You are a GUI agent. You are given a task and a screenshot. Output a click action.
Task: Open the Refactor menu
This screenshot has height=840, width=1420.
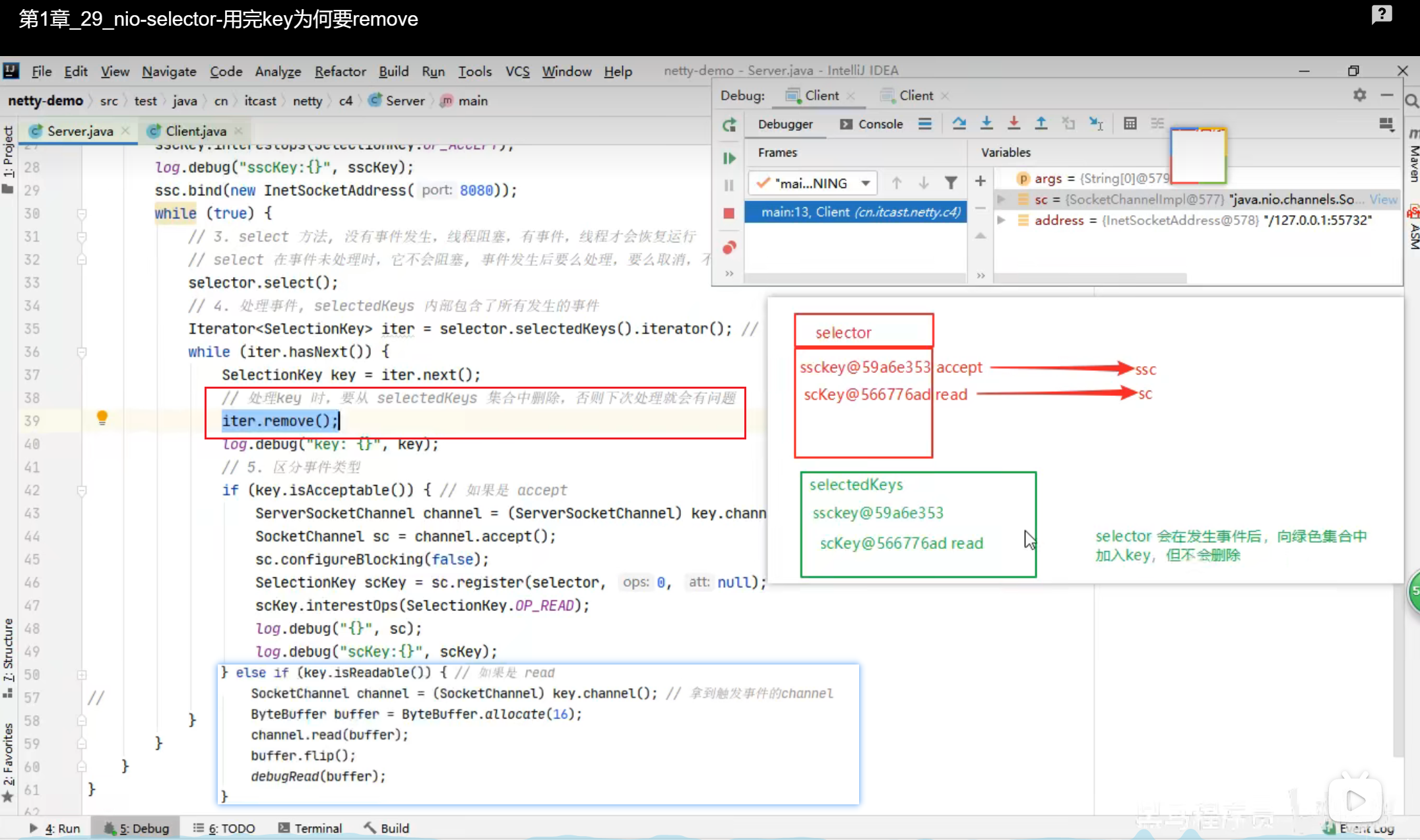(340, 71)
